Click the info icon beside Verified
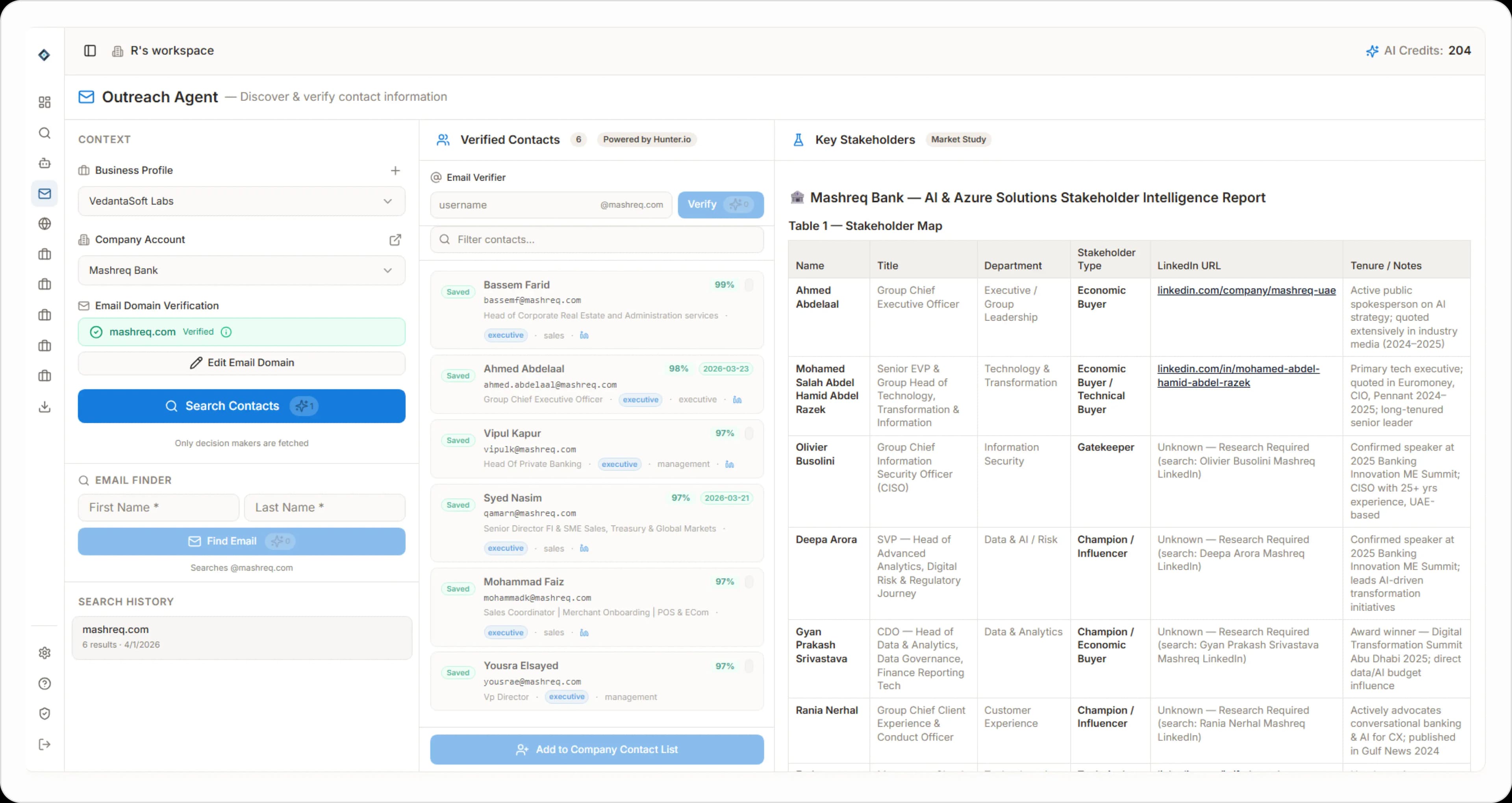 [226, 332]
